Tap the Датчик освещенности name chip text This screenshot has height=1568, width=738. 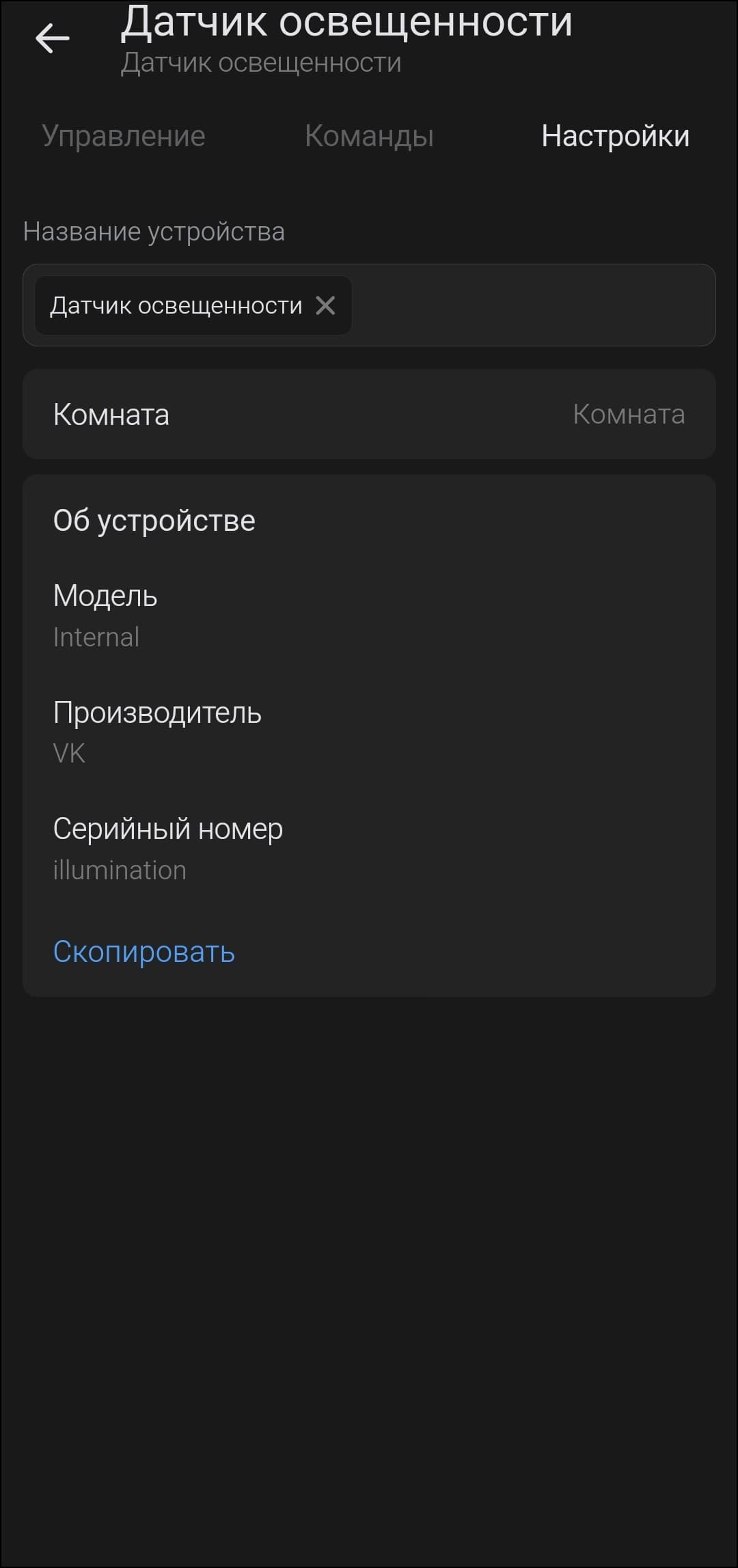point(176,305)
